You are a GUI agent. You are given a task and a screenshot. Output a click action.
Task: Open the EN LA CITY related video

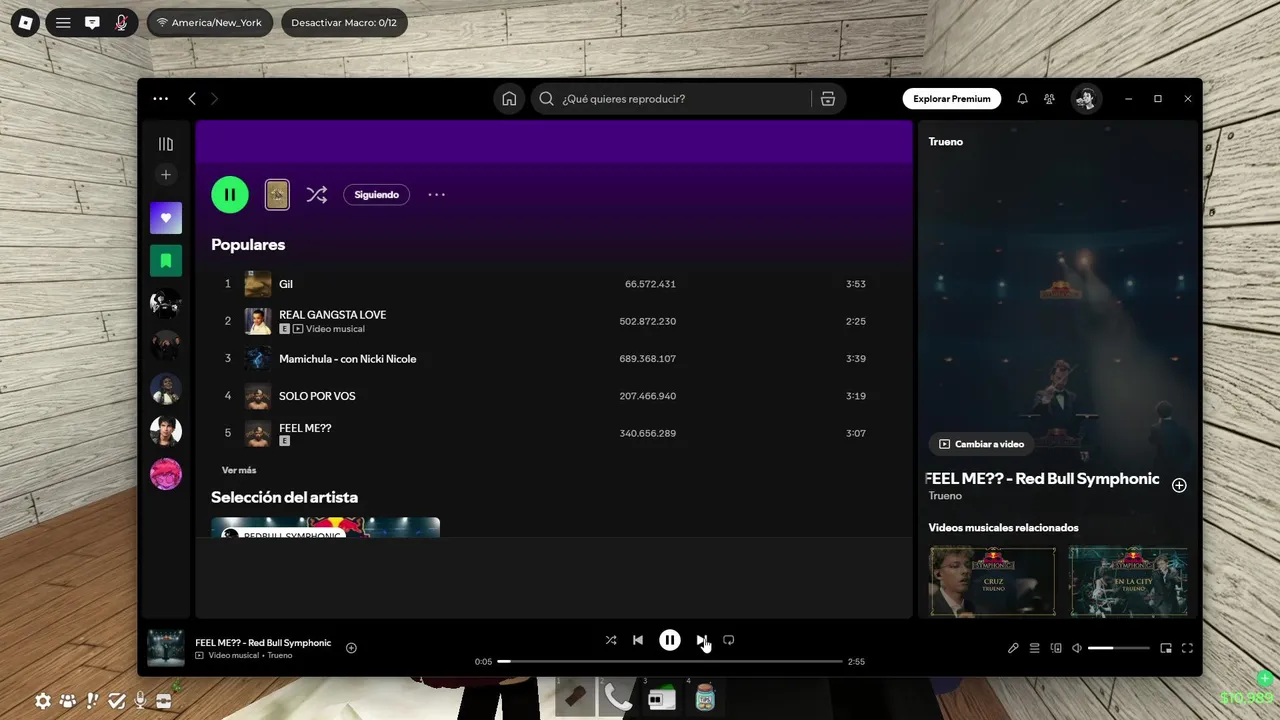pyautogui.click(x=1128, y=581)
